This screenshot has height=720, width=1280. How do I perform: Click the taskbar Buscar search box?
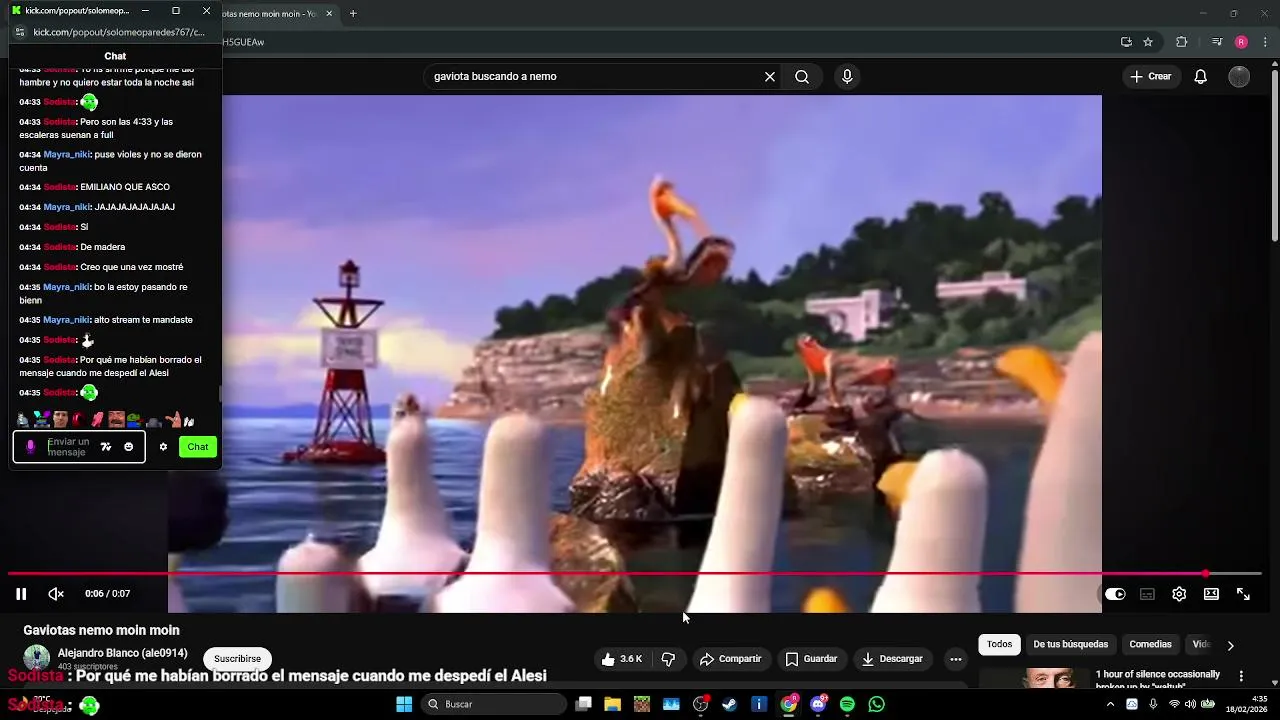pos(493,704)
